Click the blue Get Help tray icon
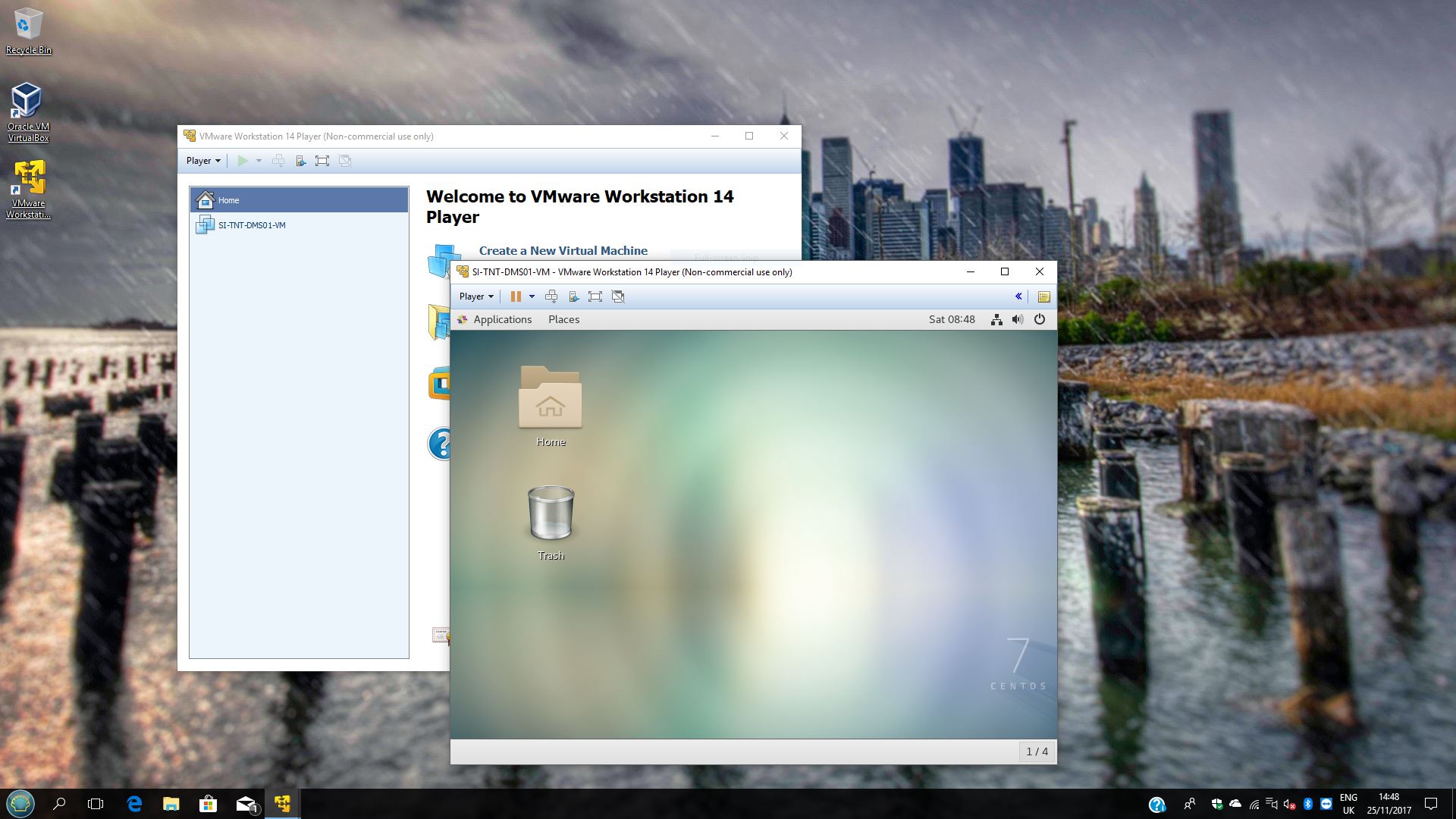 click(1157, 805)
